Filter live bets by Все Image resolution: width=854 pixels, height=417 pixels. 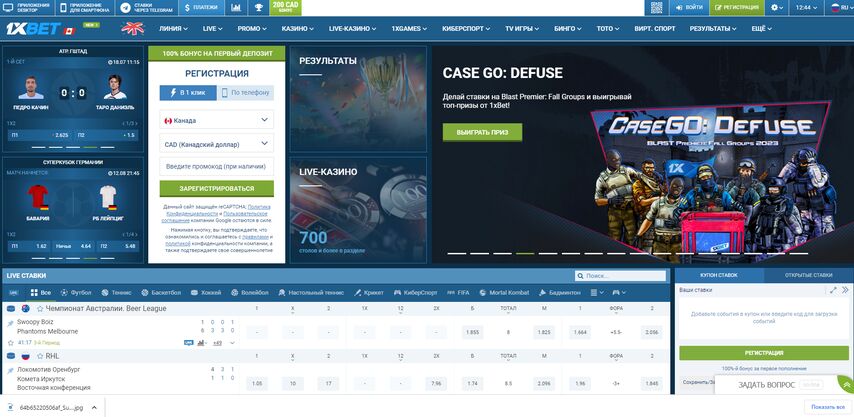tap(41, 292)
